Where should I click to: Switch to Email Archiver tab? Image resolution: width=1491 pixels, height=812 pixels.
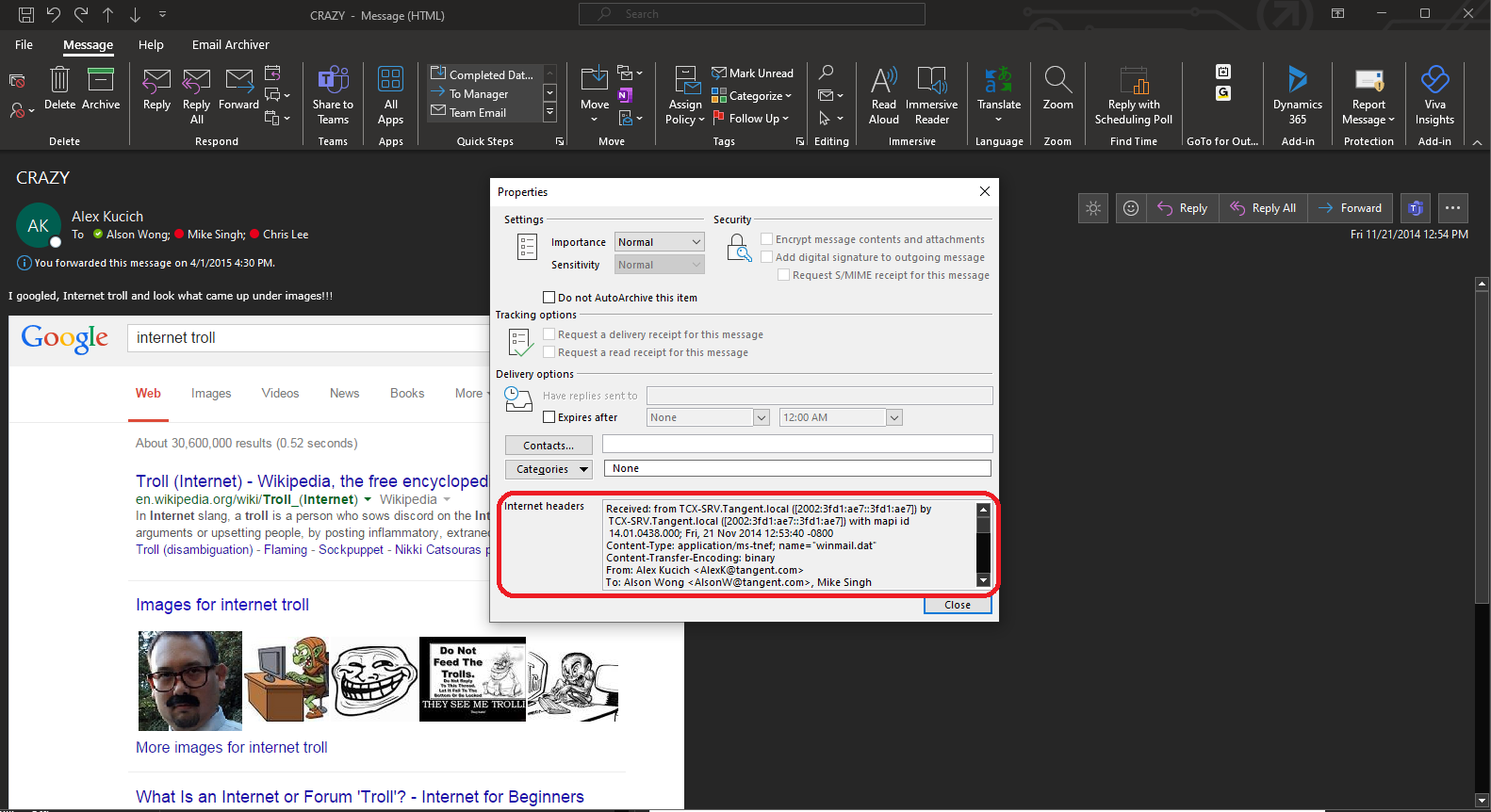pos(230,44)
